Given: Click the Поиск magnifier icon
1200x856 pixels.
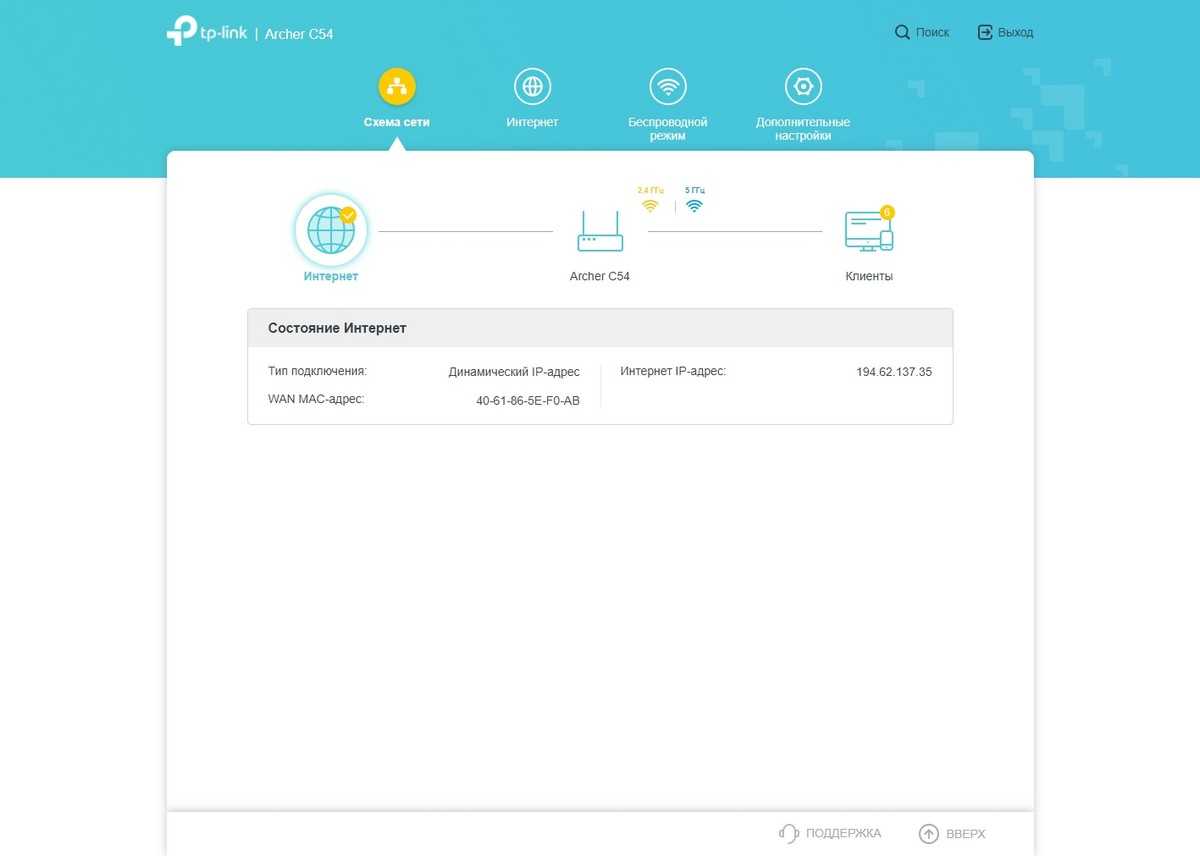Looking at the screenshot, I should [x=902, y=33].
